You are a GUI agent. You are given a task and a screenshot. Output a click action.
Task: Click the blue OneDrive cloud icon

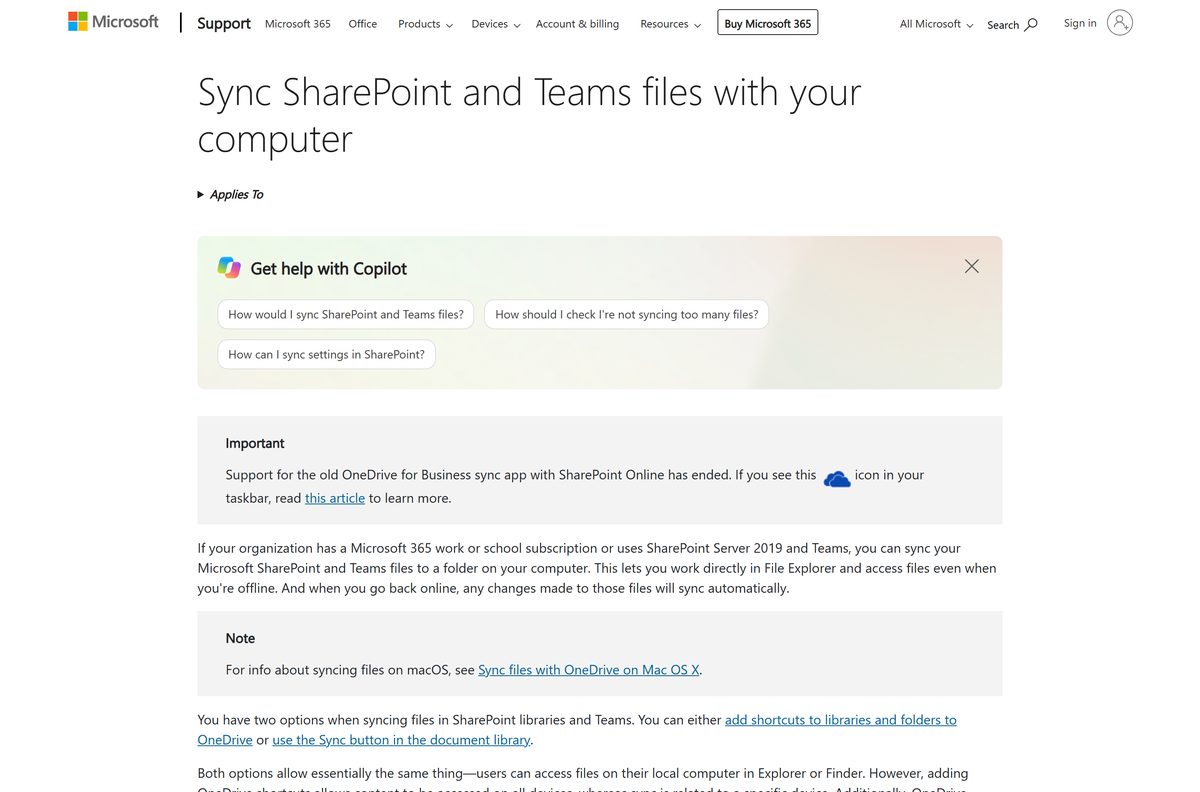pyautogui.click(x=837, y=479)
